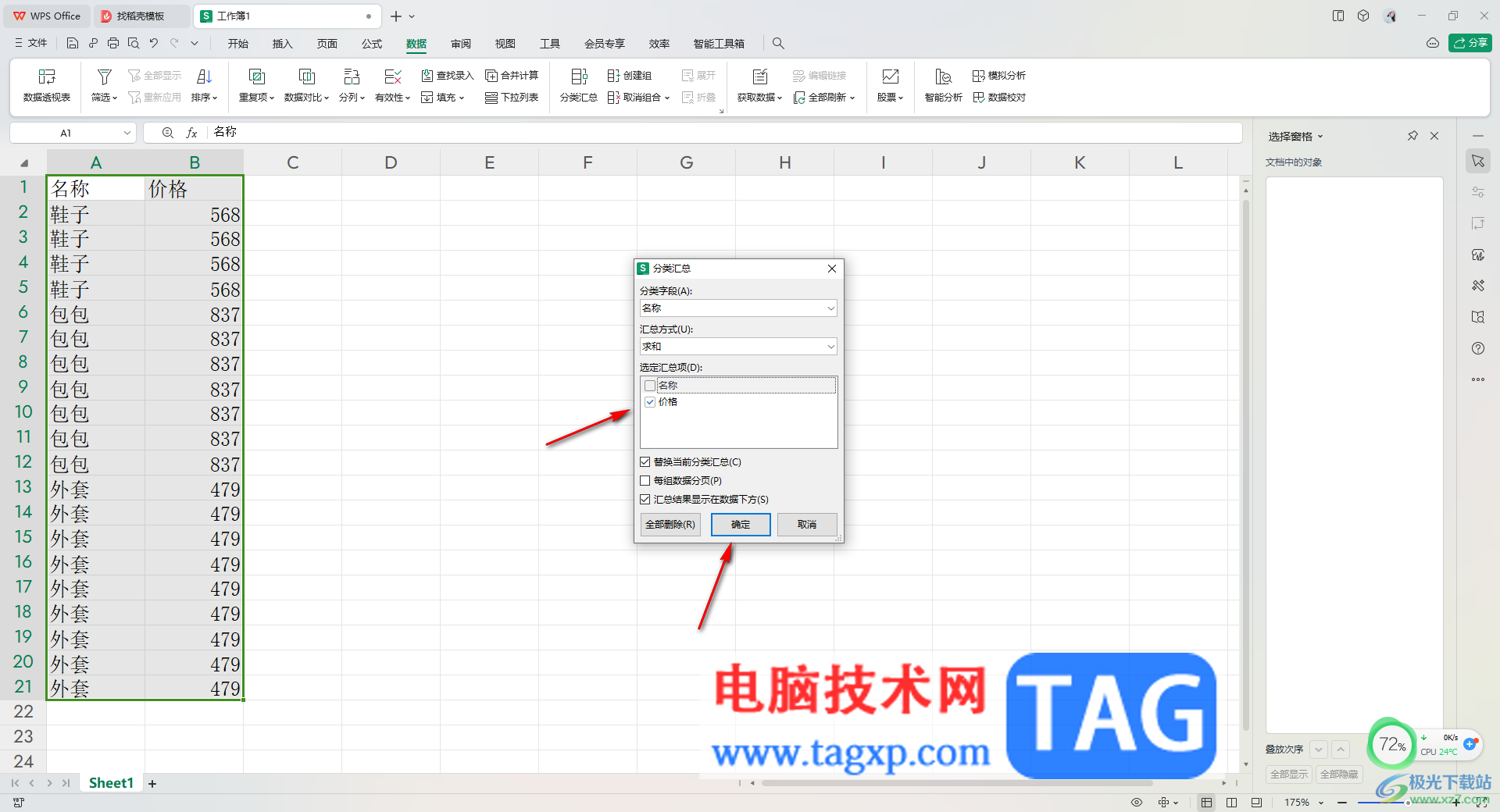Switch to the 插入 ribbon tab
Image resolution: width=1500 pixels, height=812 pixels.
click(x=282, y=44)
